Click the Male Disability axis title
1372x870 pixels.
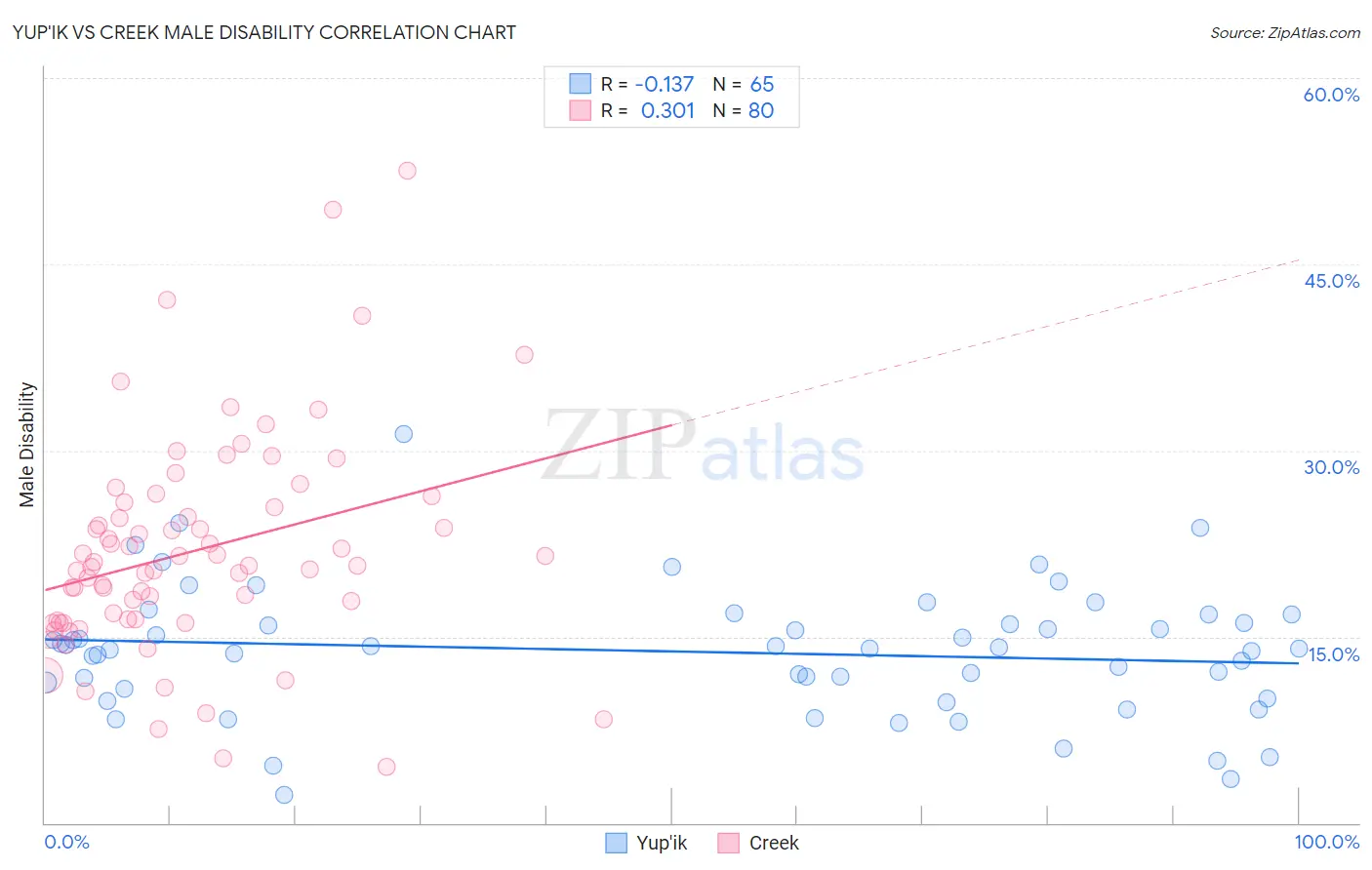pyautogui.click(x=27, y=445)
